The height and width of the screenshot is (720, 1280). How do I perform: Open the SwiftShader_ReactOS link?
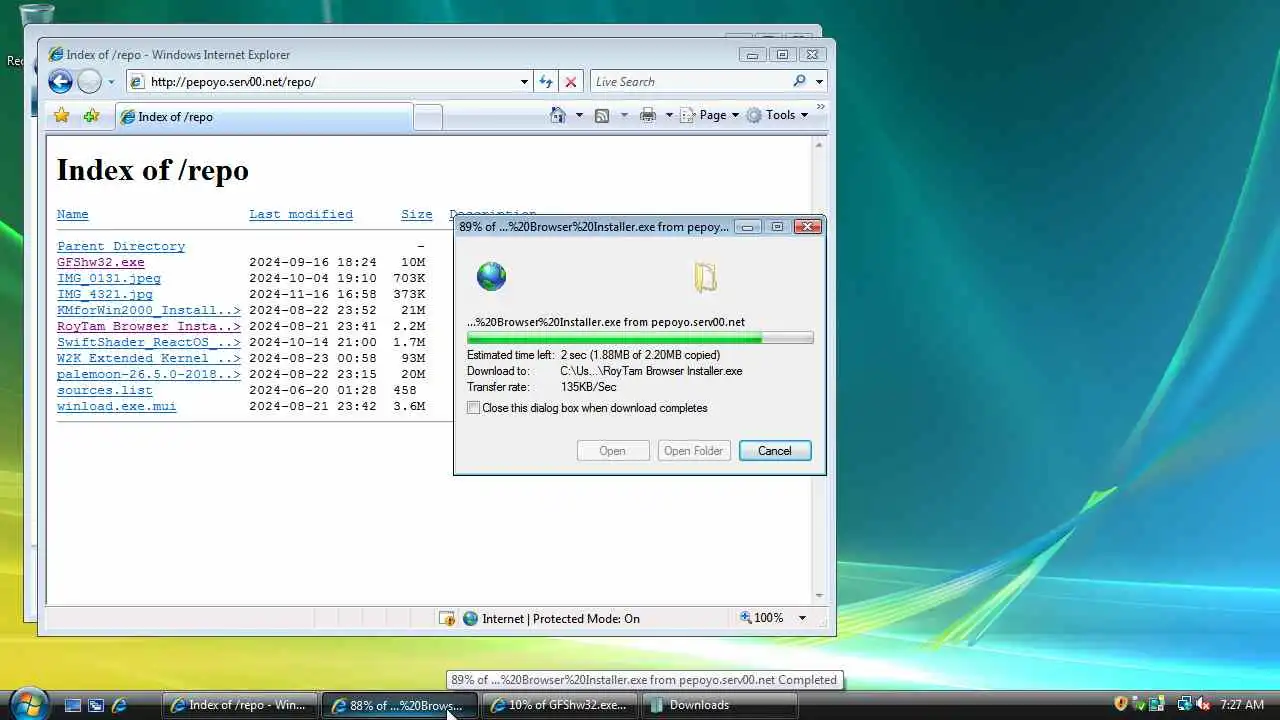(x=149, y=342)
